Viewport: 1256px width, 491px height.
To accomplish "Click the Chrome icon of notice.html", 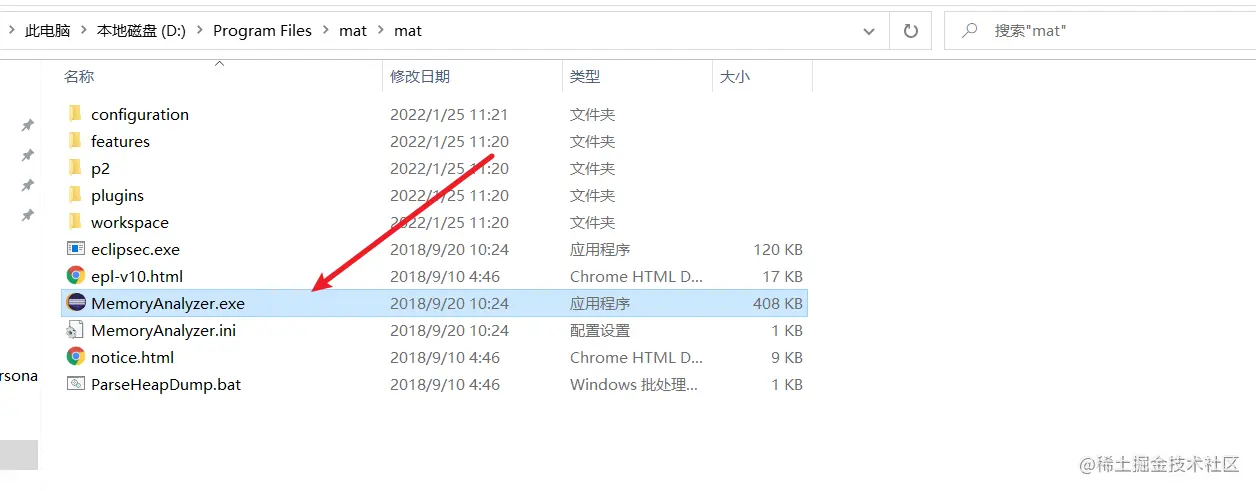I will click(76, 357).
